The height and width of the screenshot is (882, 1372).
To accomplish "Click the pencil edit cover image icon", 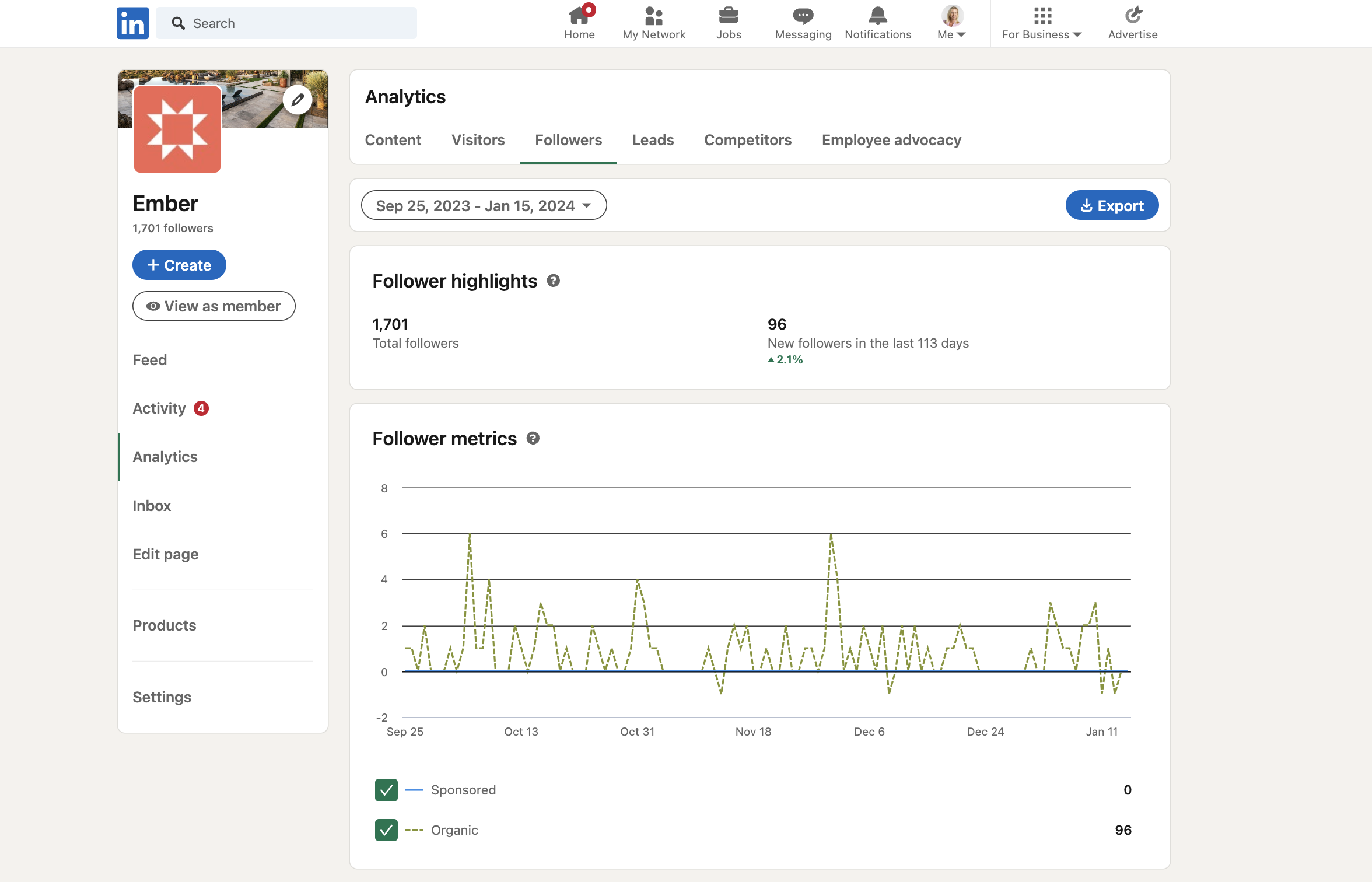I will (297, 100).
